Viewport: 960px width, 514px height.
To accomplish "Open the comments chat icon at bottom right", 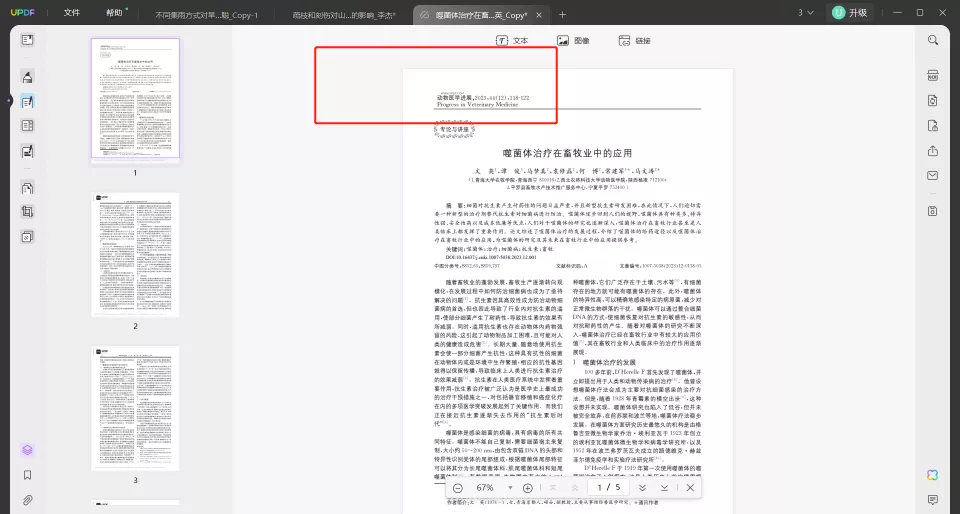I will pyautogui.click(x=932, y=500).
